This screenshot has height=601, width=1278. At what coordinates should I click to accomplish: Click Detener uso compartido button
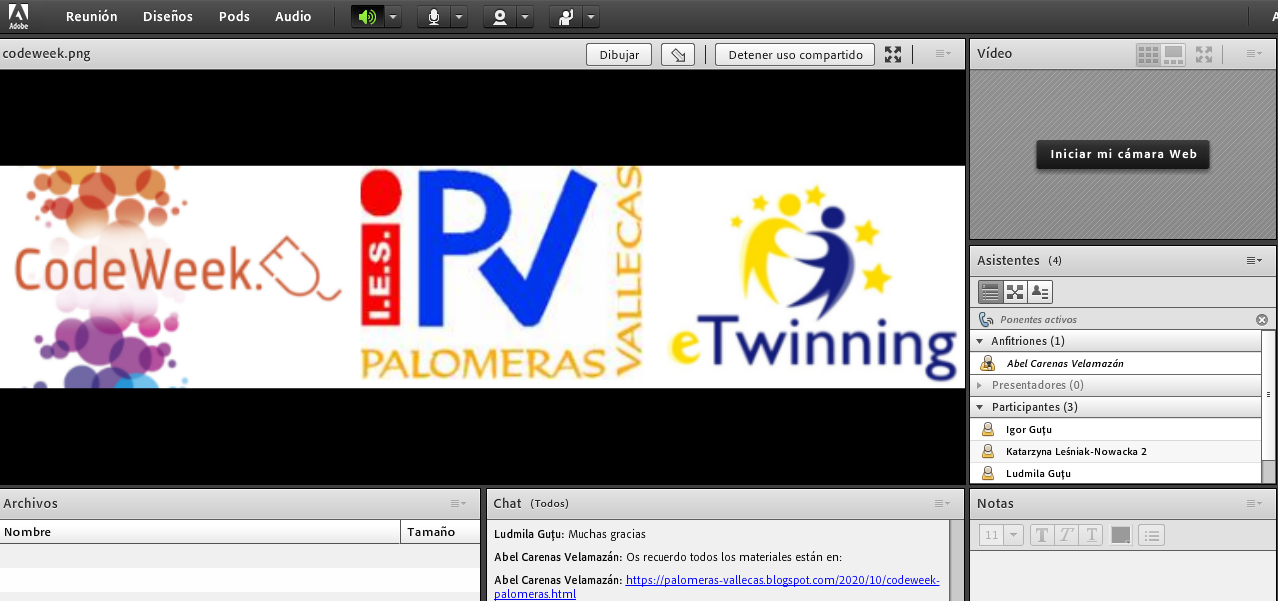click(795, 55)
